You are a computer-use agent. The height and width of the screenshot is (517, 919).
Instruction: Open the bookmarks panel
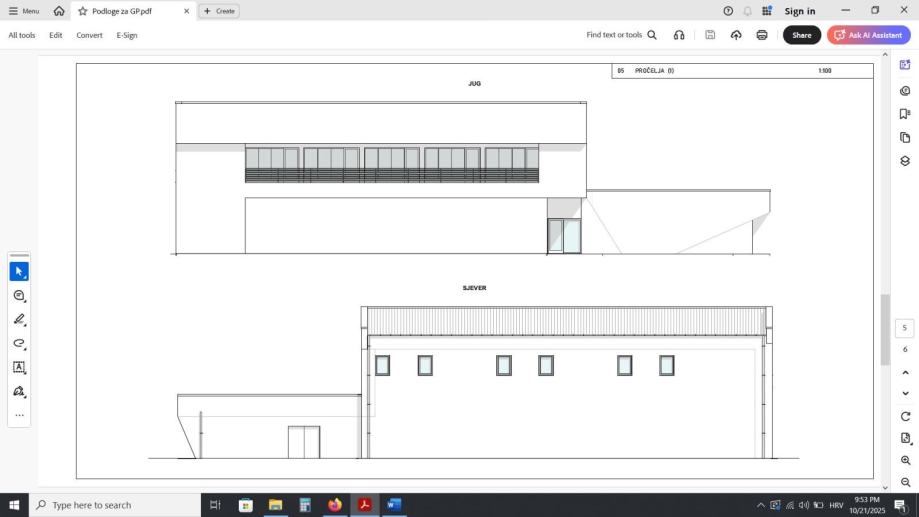[x=905, y=114]
